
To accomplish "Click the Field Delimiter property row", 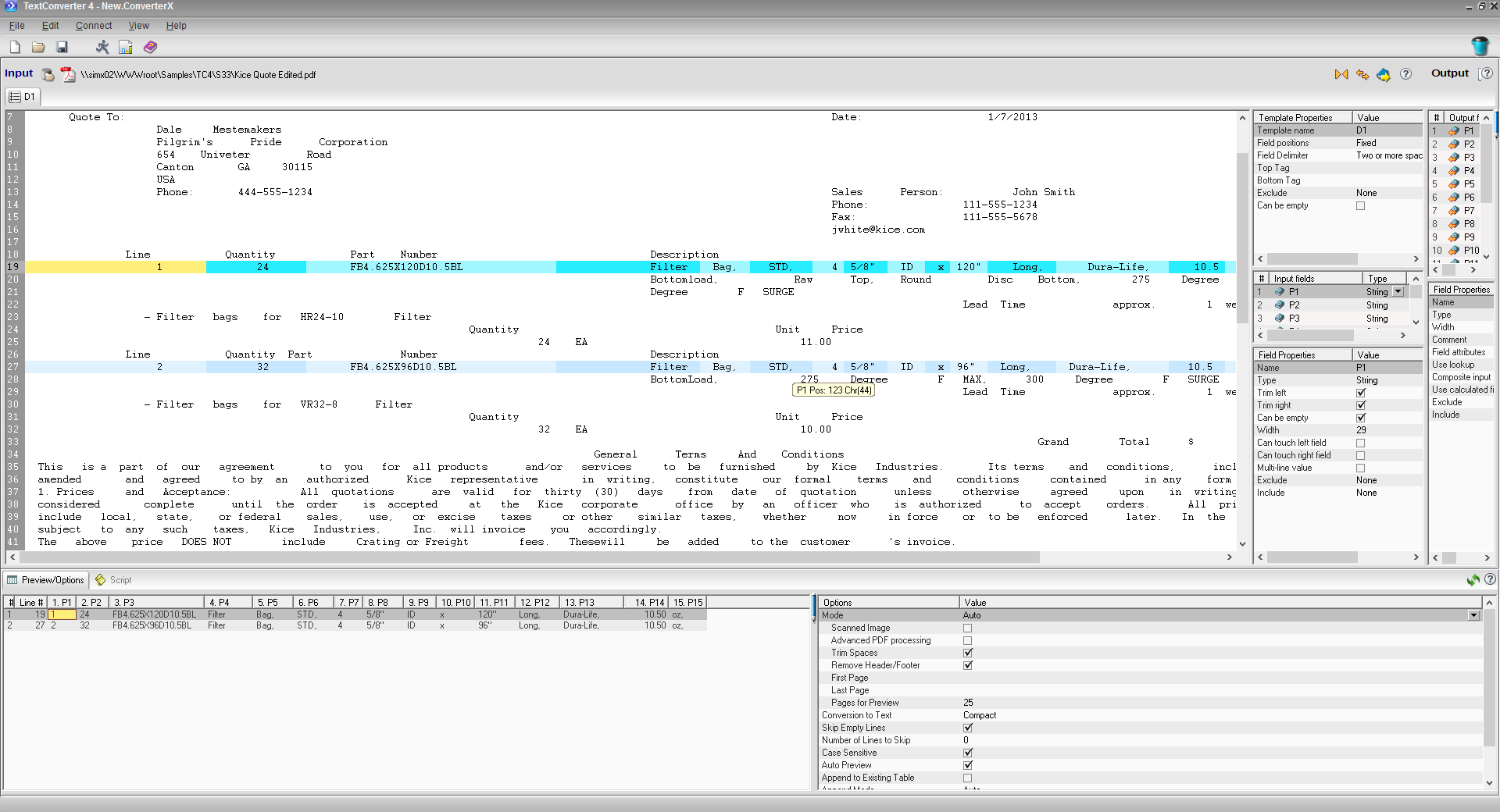I will tap(1338, 155).
